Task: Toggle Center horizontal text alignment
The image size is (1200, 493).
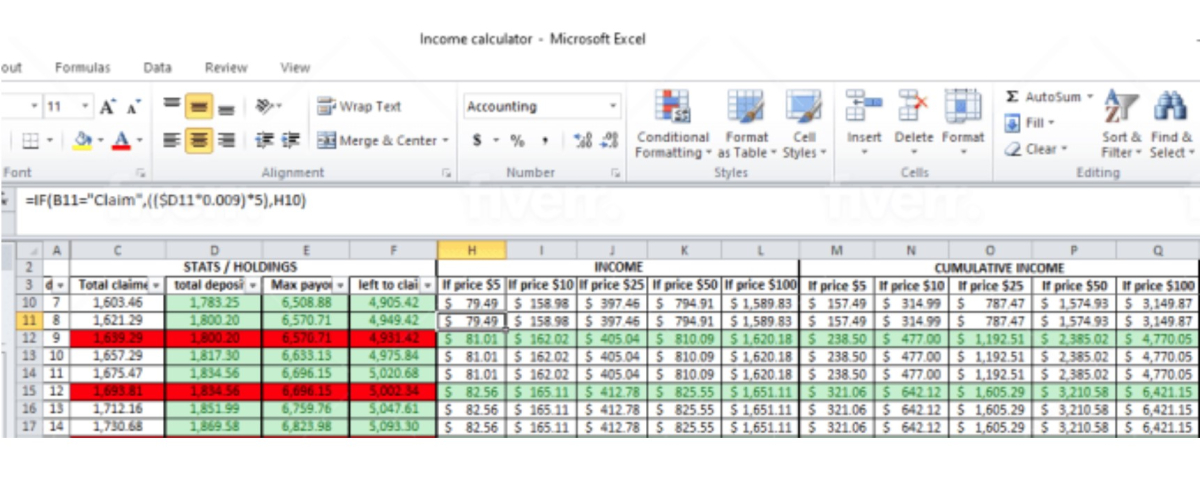Action: pos(199,141)
